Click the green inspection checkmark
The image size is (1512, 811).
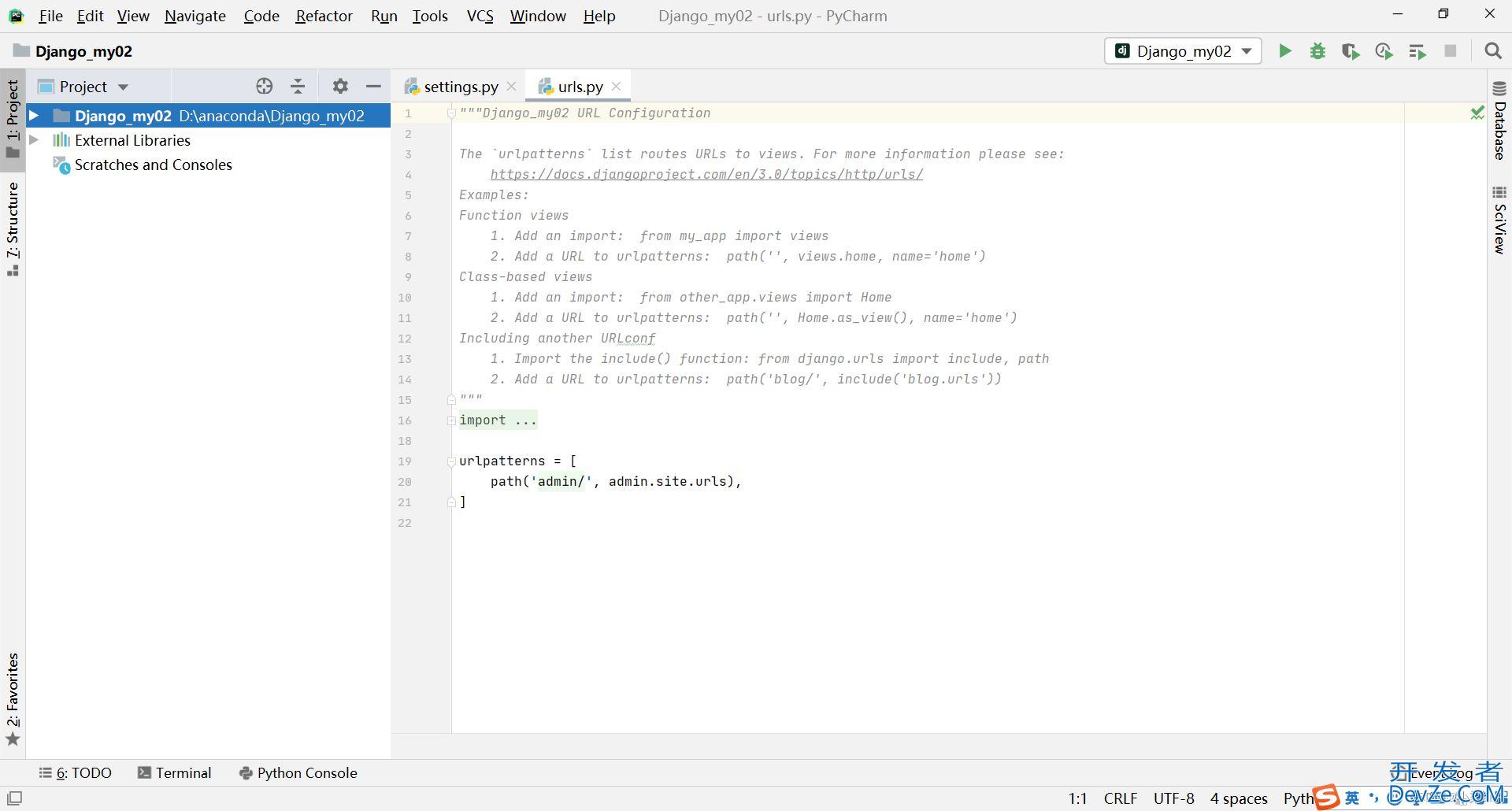click(1477, 113)
